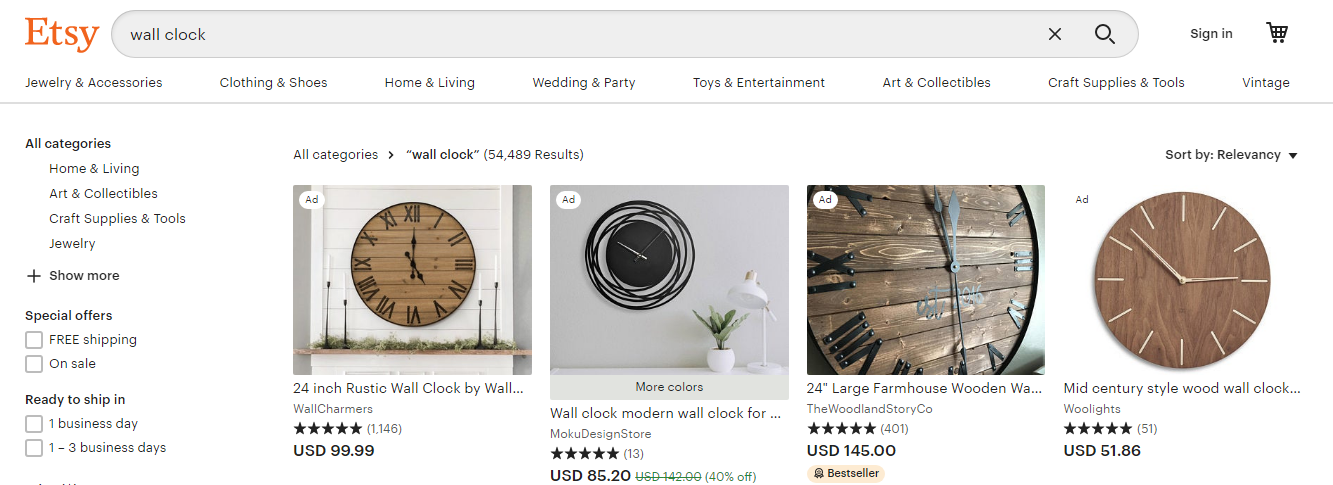The width and height of the screenshot is (1333, 485).
Task: Click the star rating of the WallCharmers clock
Action: point(327,429)
